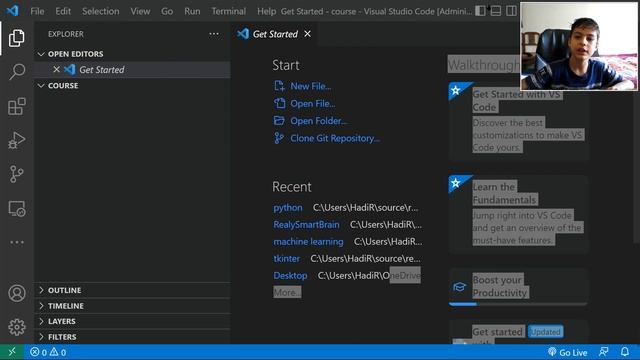Click the feedback icon in status bar
640x360 pixels.
pos(603,352)
